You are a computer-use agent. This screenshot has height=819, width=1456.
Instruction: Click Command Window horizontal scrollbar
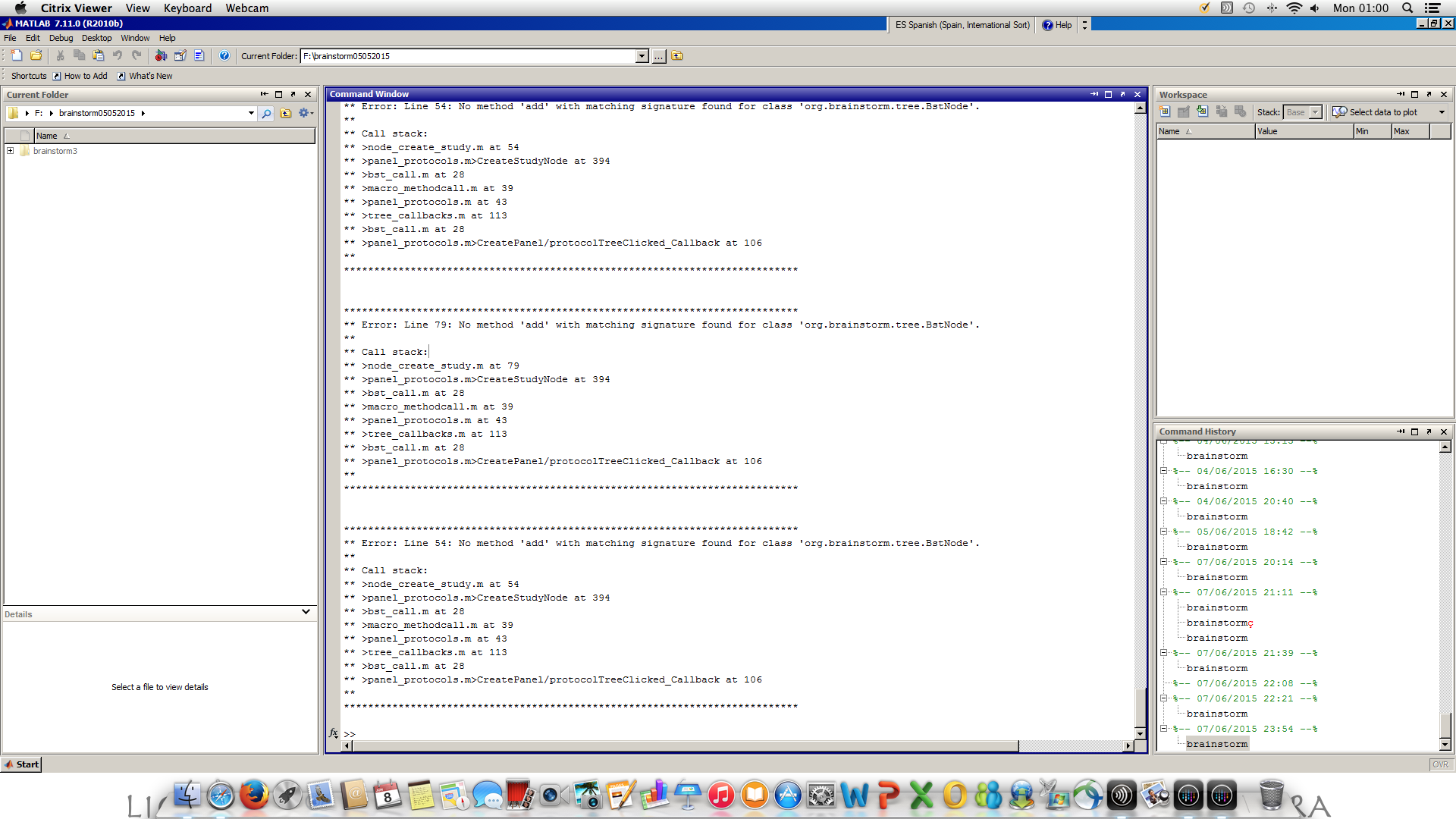(x=682, y=746)
